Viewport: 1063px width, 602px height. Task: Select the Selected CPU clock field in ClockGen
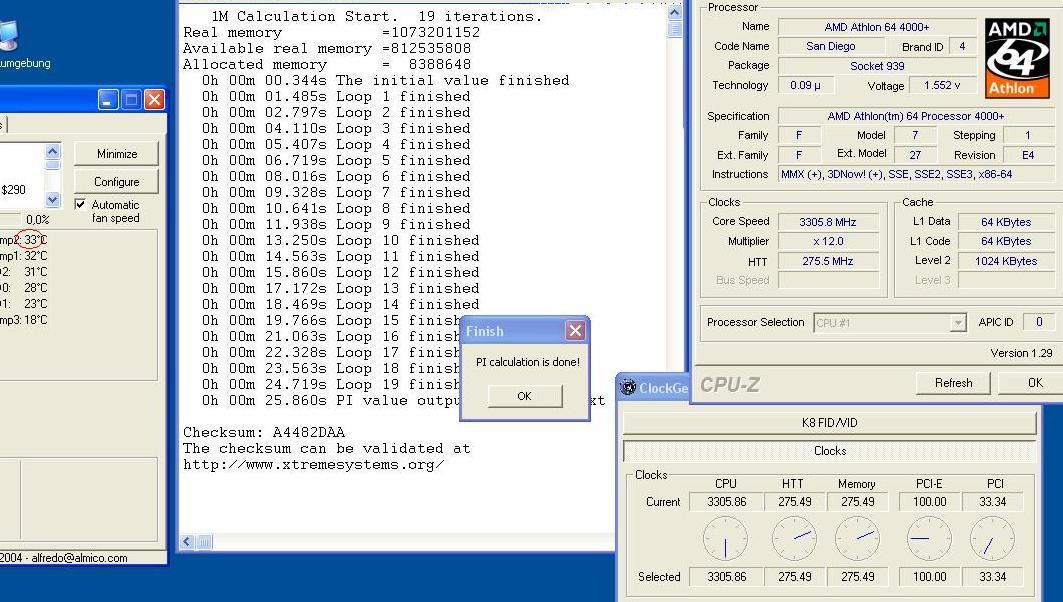(726, 577)
